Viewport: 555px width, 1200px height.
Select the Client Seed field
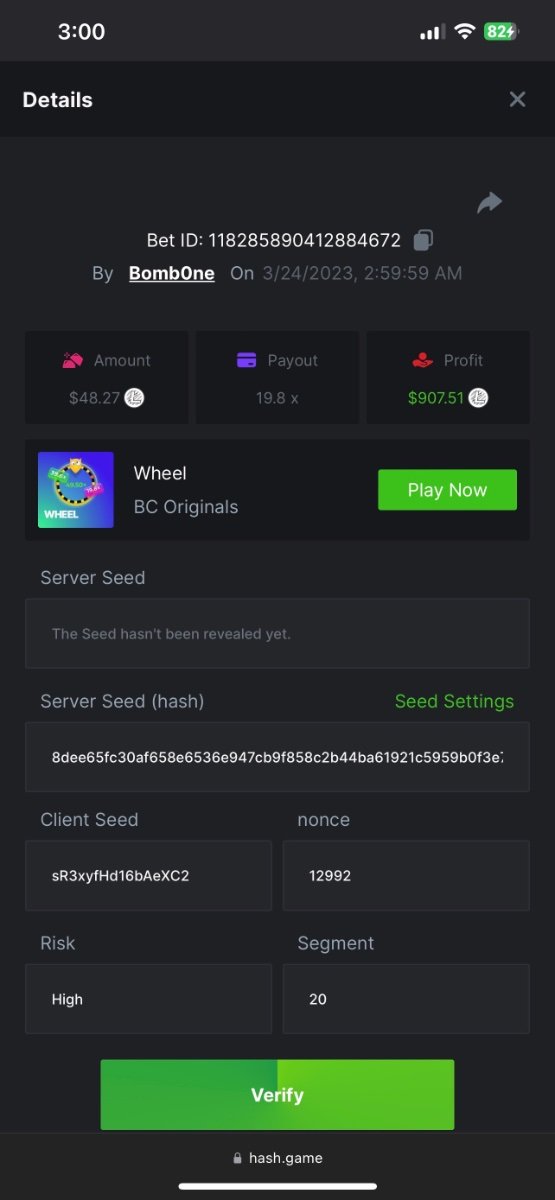148,875
